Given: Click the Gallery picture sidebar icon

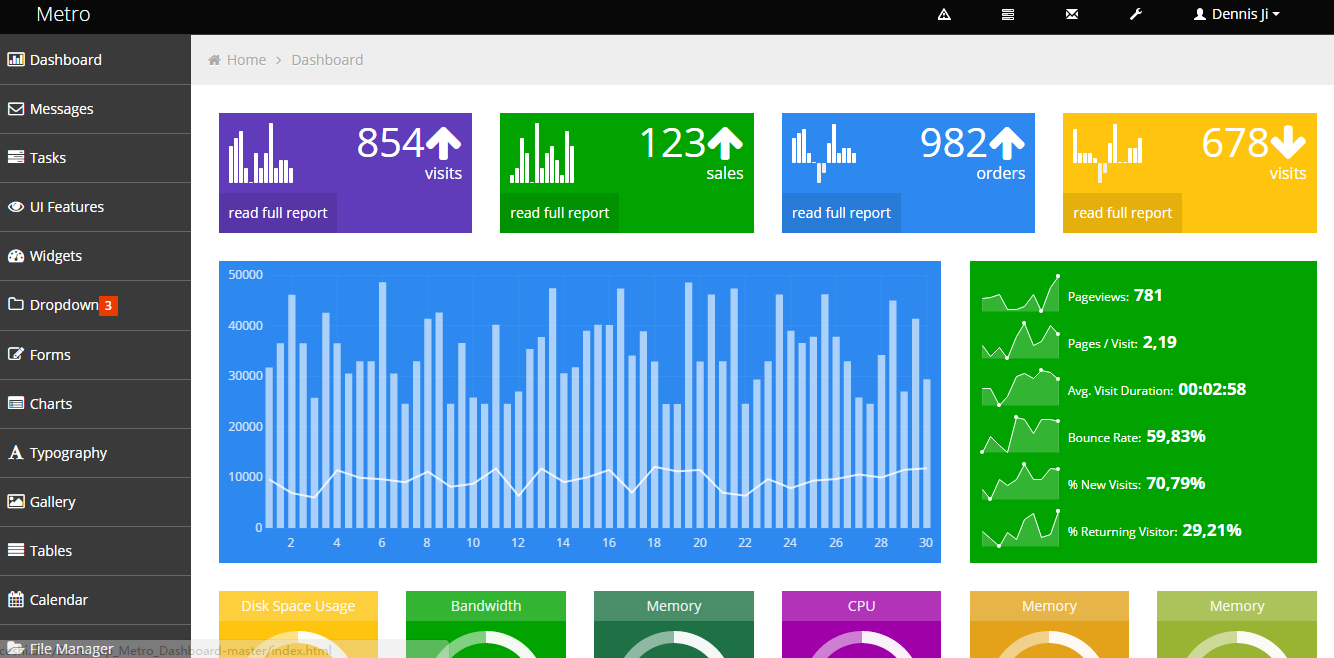Looking at the screenshot, I should (x=16, y=501).
